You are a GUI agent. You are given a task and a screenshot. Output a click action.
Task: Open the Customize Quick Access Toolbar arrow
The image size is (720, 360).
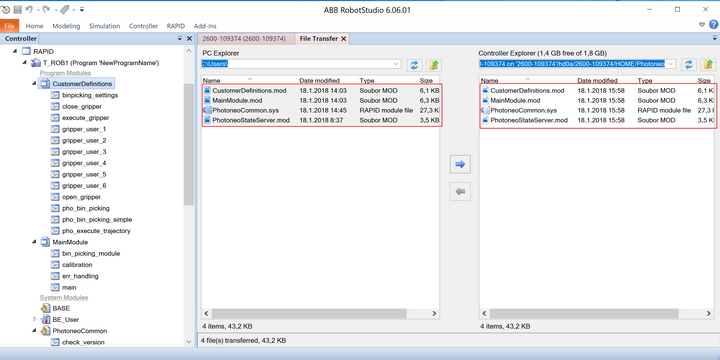coord(82,9)
